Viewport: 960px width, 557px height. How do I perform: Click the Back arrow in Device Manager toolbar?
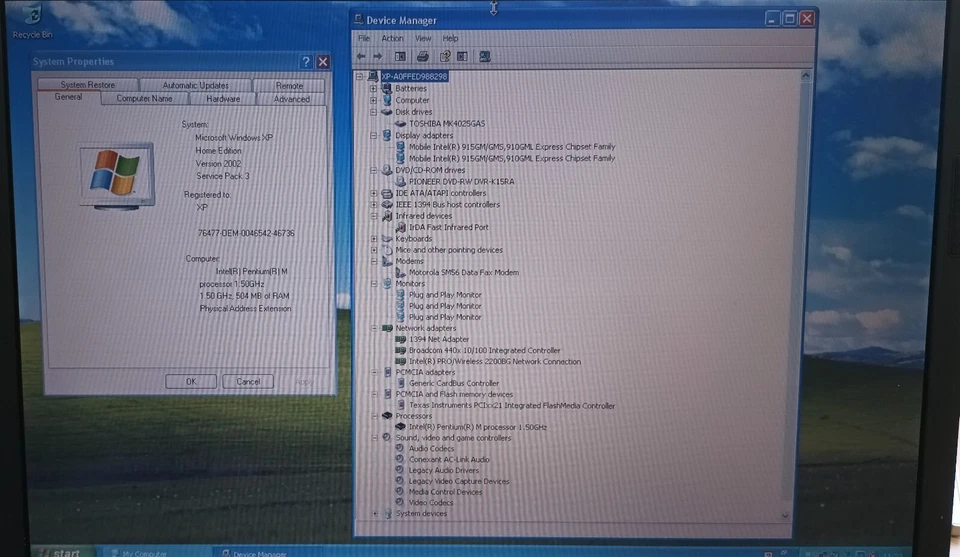point(361,56)
